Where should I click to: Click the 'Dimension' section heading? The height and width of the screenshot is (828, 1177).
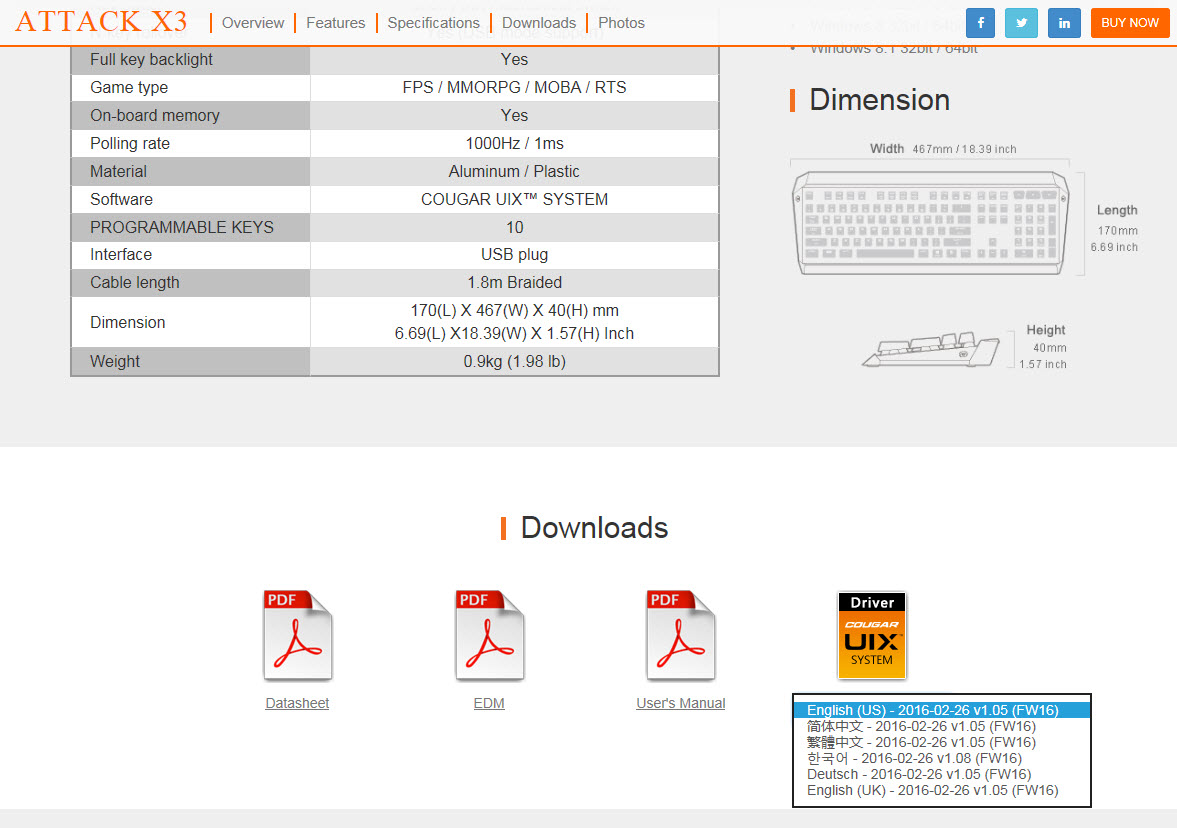coord(879,101)
